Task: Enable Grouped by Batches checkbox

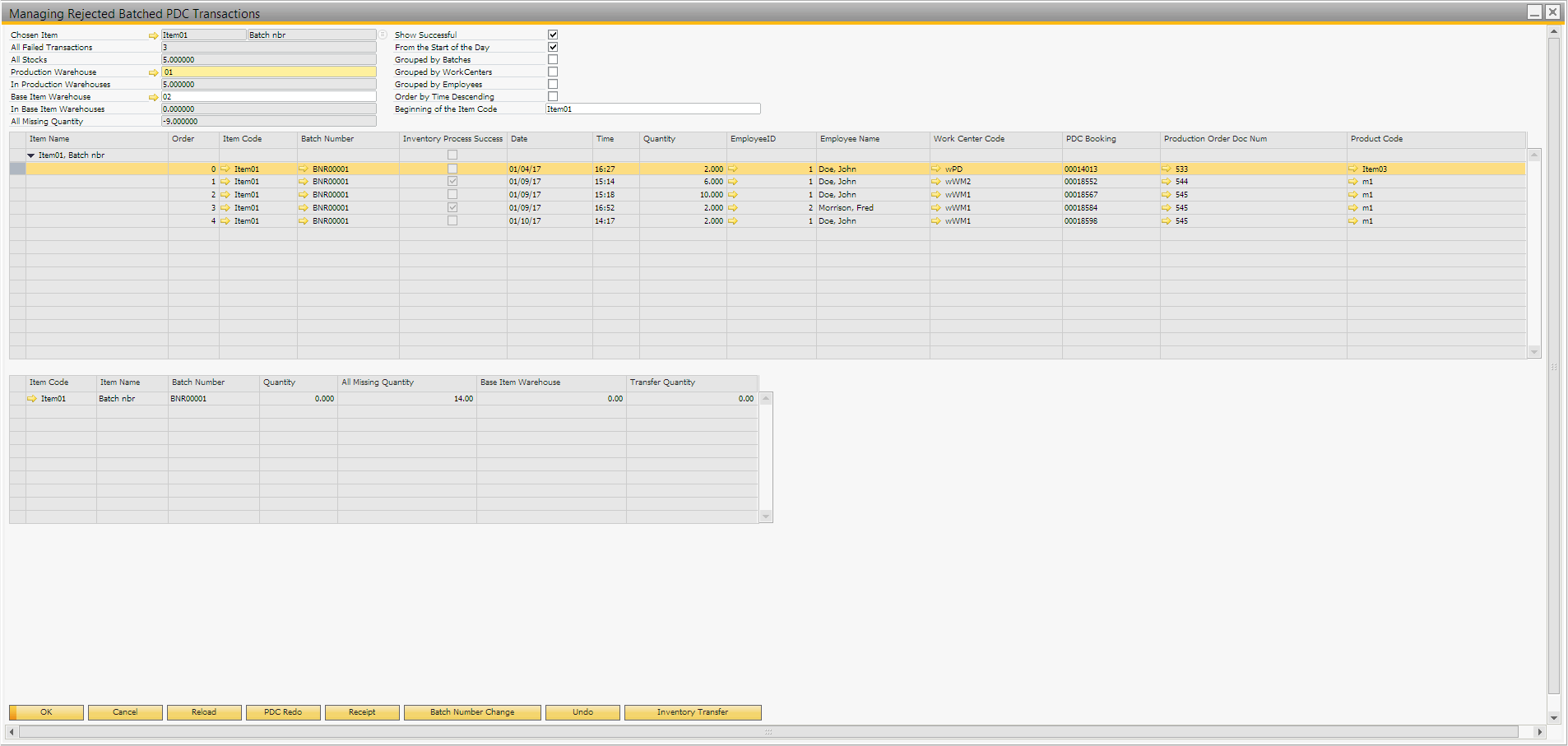Action: point(553,59)
